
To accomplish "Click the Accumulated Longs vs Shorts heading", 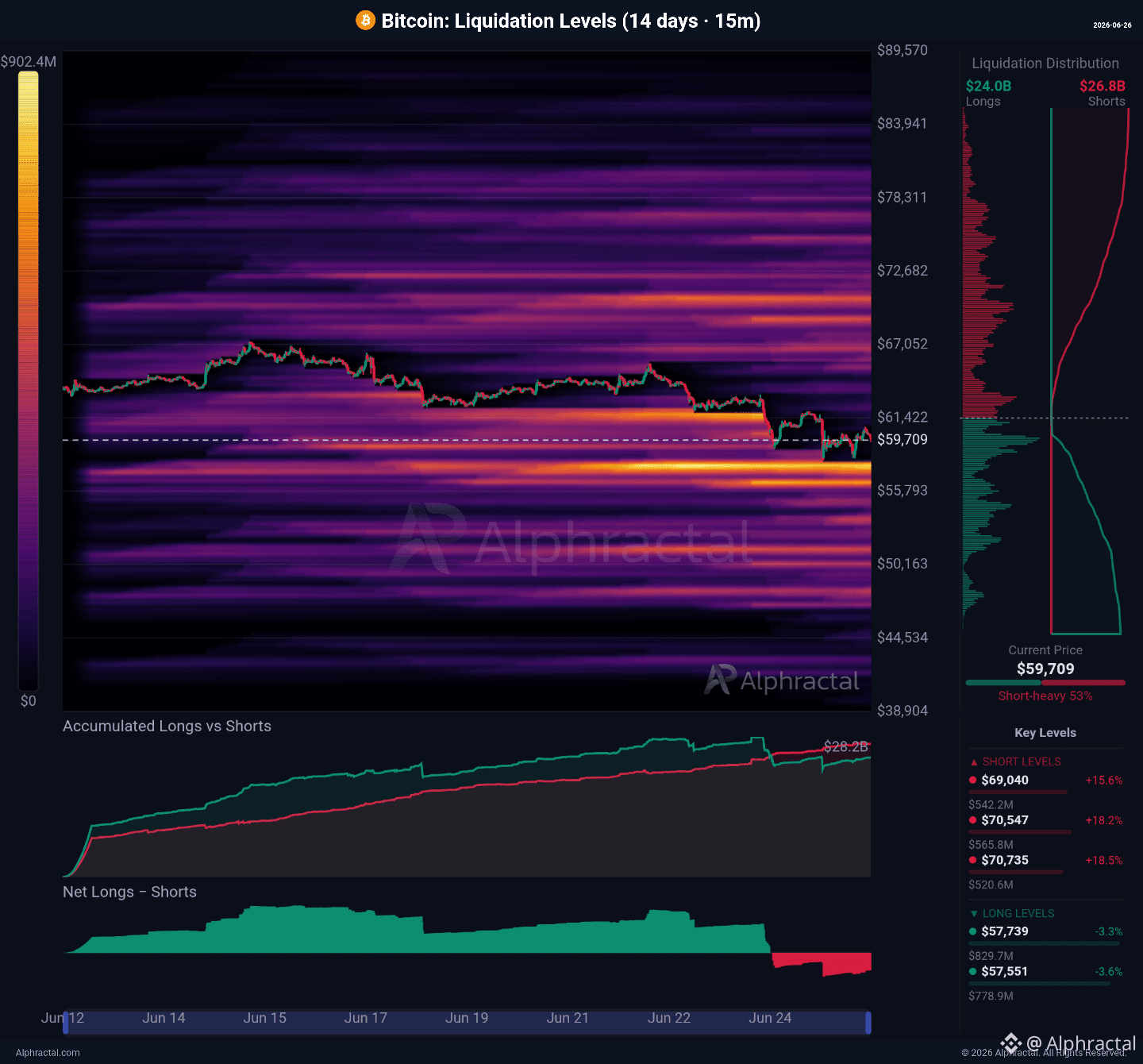I will (167, 726).
